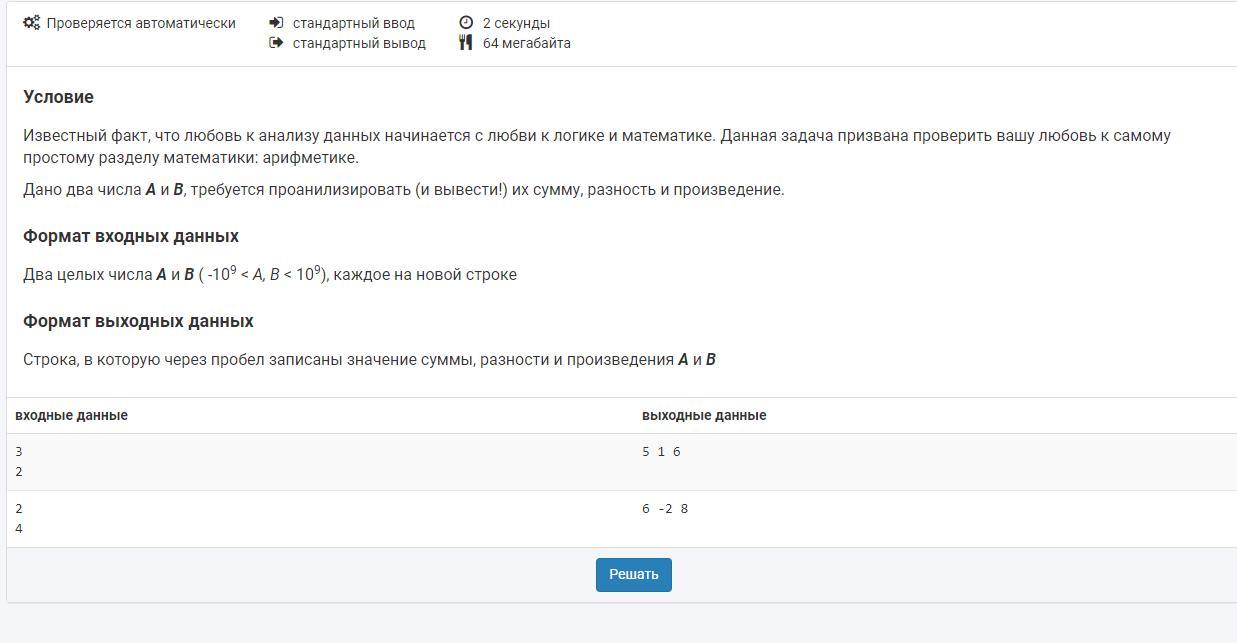Click the "стандартный ввод" text
The image size is (1237, 643).
pos(353,23)
